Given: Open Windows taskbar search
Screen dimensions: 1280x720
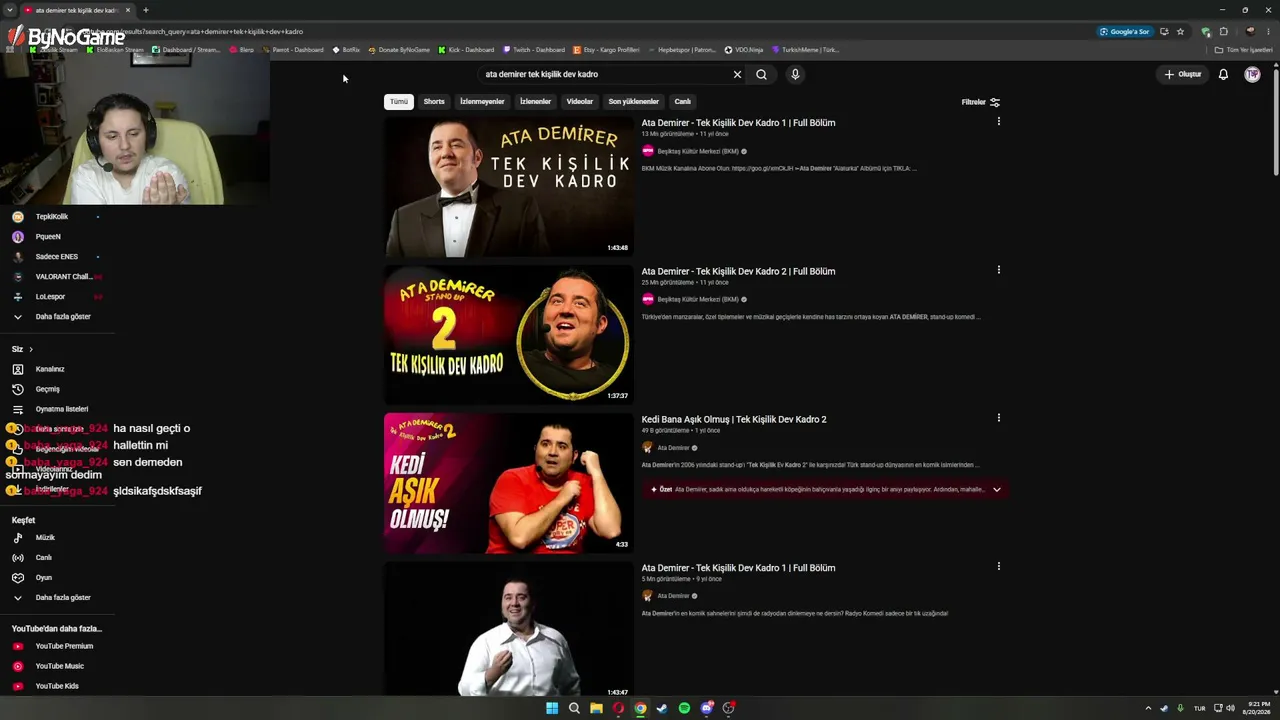Looking at the screenshot, I should coord(574,708).
